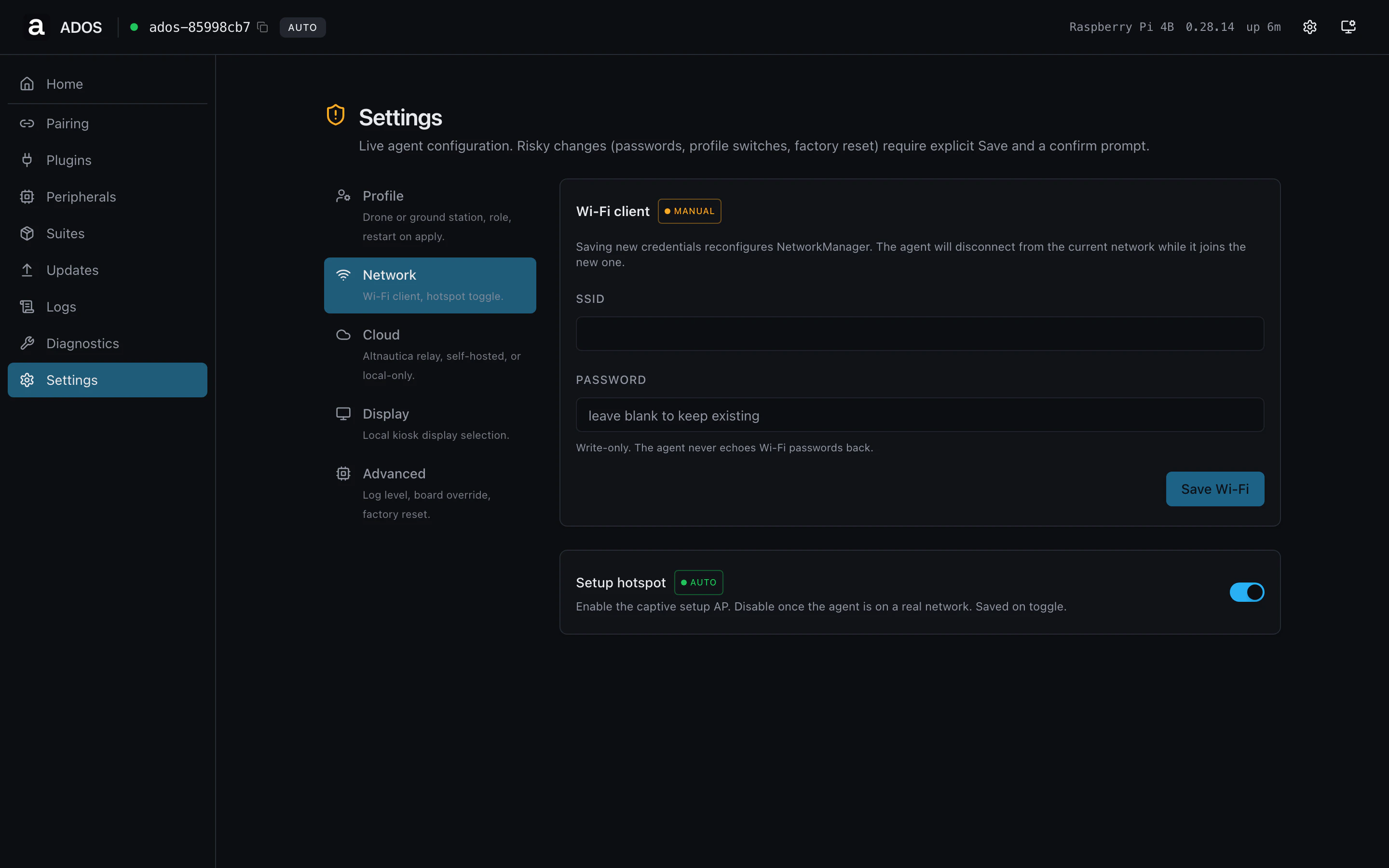This screenshot has width=1389, height=868.
Task: Click the uptime text 'up 6m'
Action: click(x=1263, y=27)
